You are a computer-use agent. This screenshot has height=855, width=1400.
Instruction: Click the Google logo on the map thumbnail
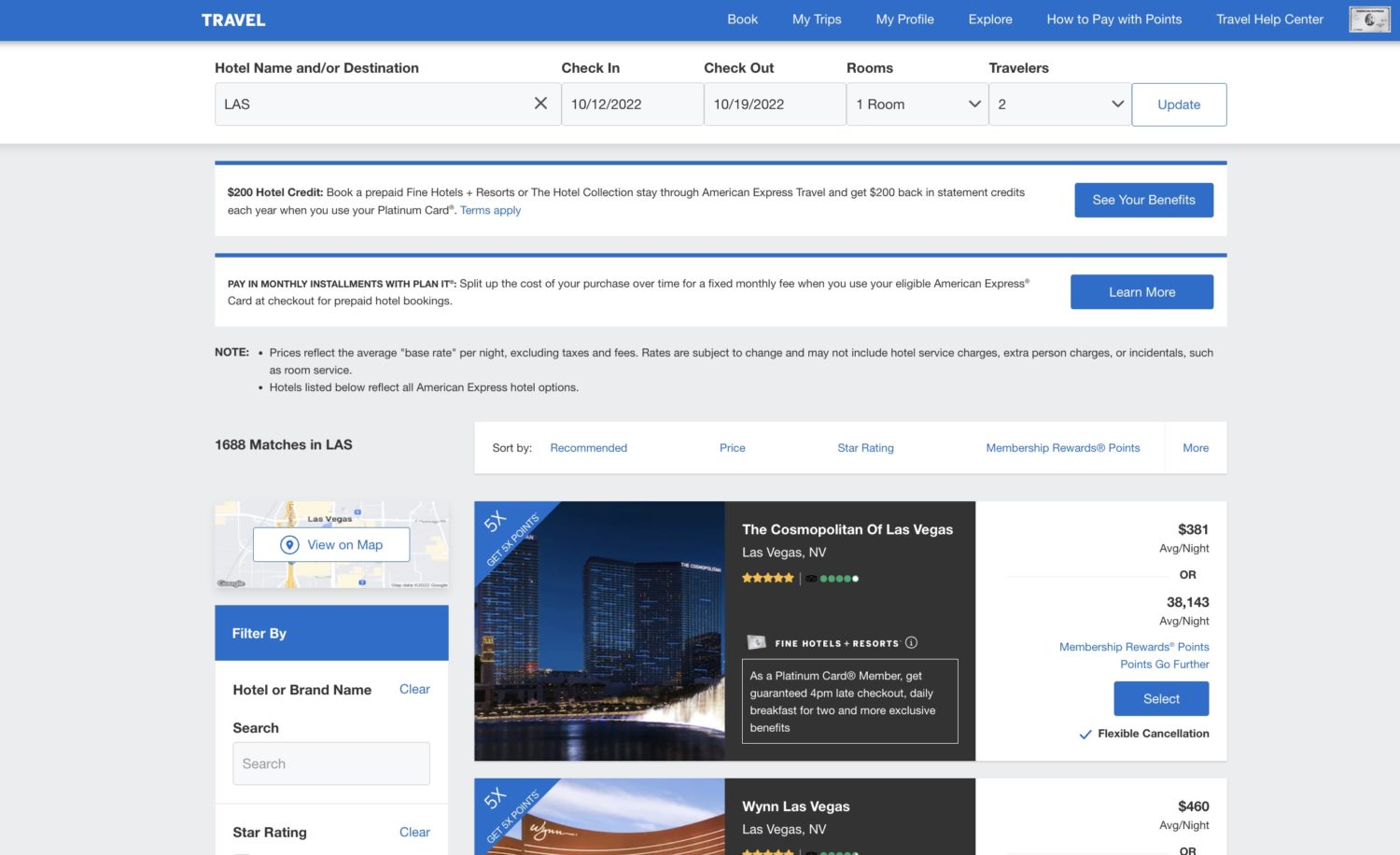[x=230, y=583]
